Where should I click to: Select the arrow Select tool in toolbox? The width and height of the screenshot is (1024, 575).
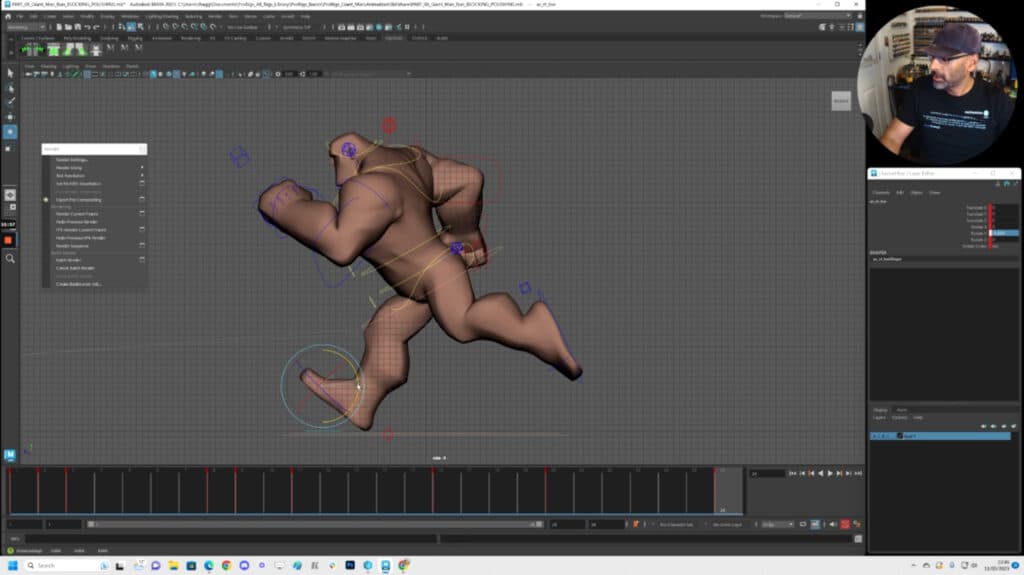click(x=11, y=73)
